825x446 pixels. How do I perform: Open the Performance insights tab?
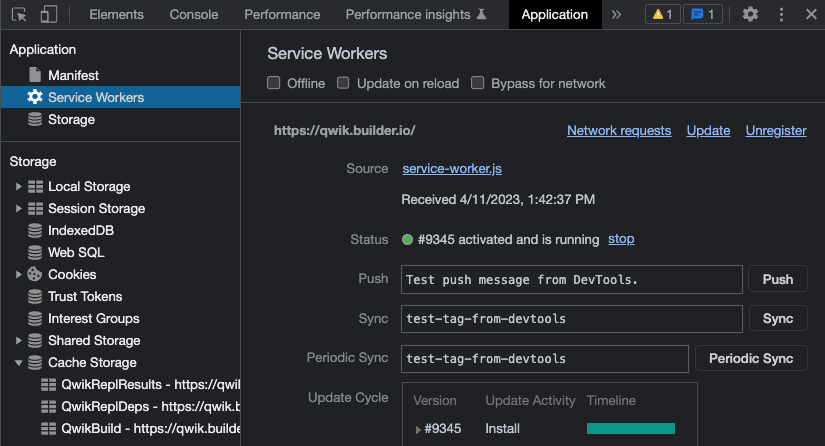pyautogui.click(x=416, y=15)
